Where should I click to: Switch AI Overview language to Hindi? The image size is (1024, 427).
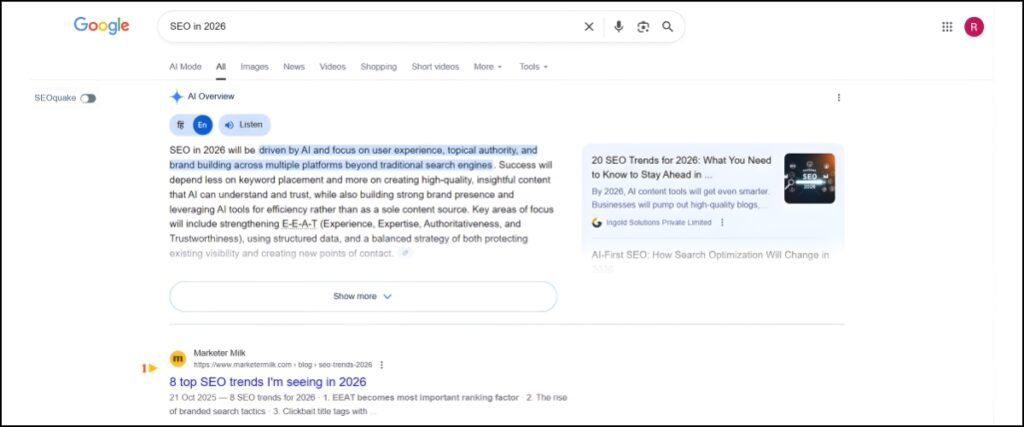pos(181,125)
